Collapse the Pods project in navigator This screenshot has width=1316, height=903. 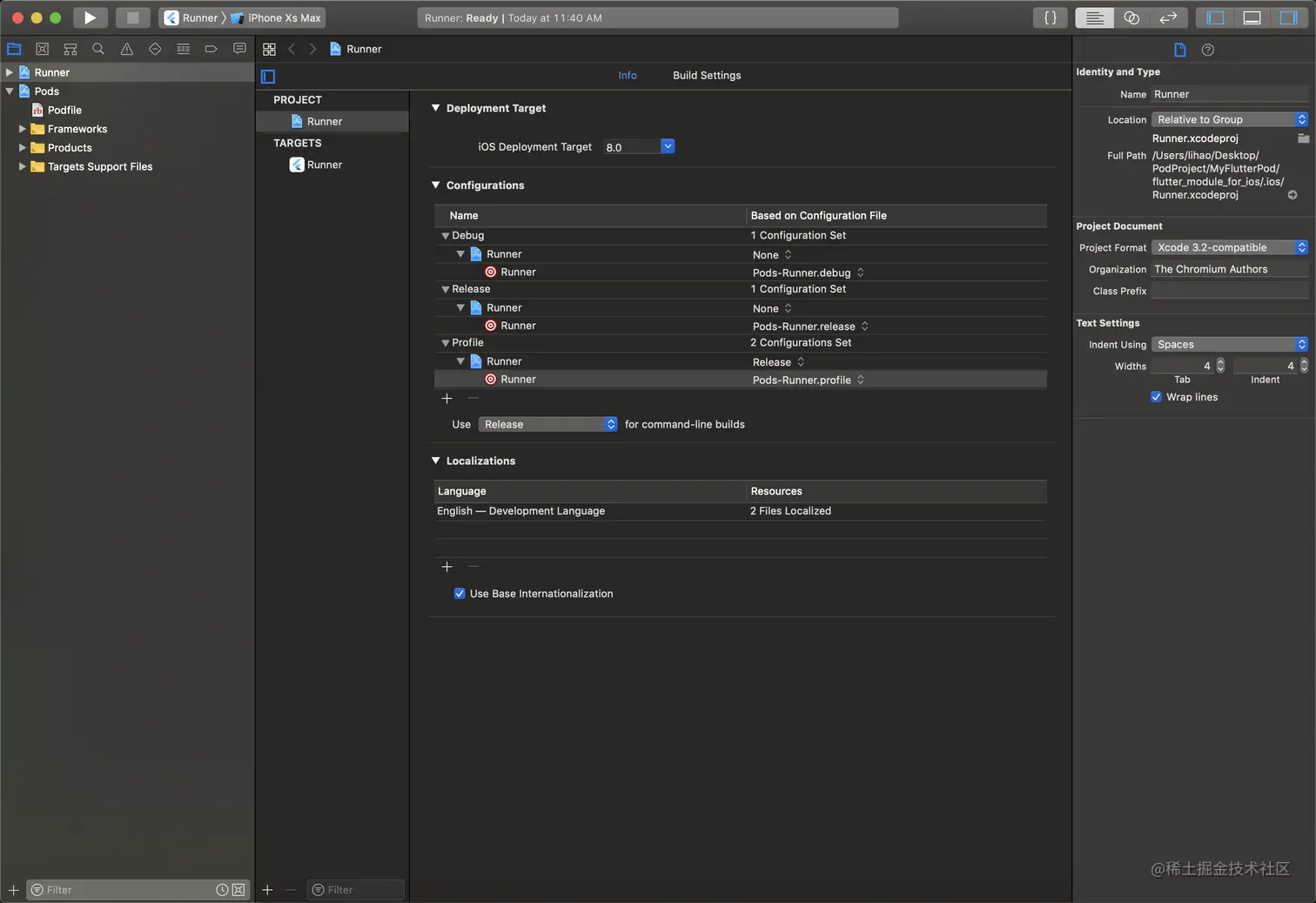pos(10,91)
